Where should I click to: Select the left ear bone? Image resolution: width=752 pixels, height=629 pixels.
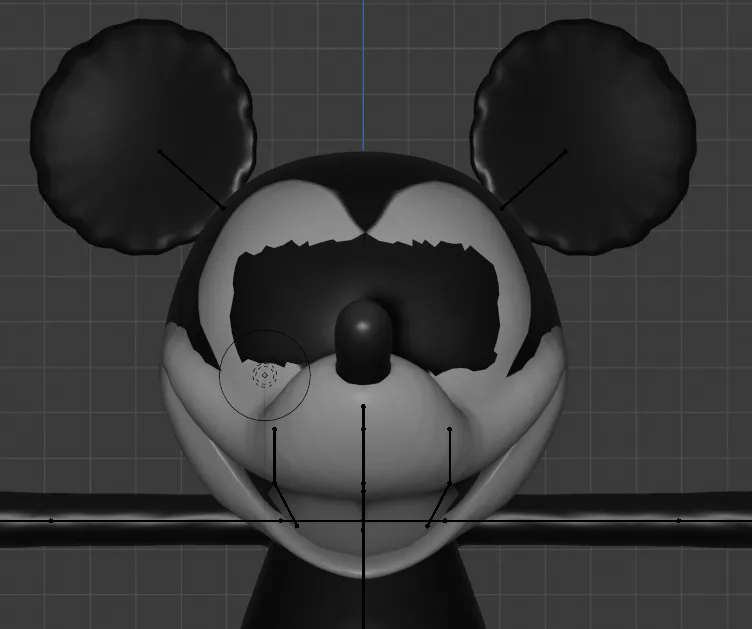[191, 180]
